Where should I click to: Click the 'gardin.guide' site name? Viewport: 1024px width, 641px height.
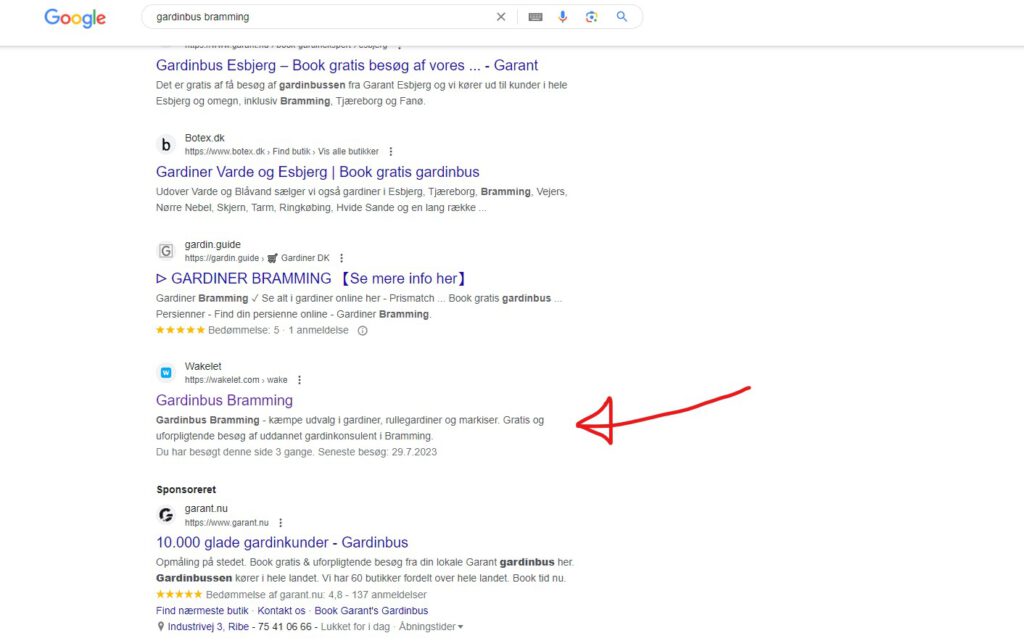[x=213, y=244]
